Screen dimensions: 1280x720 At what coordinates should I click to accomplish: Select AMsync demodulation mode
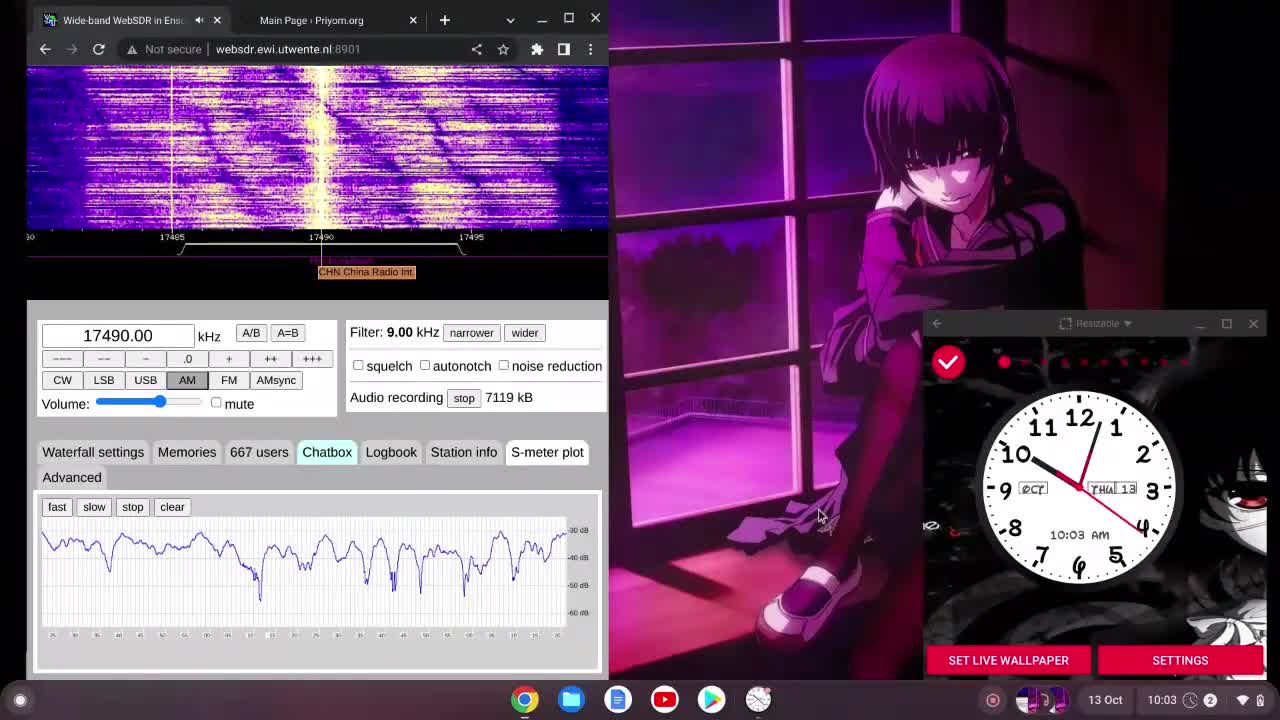tap(276, 380)
